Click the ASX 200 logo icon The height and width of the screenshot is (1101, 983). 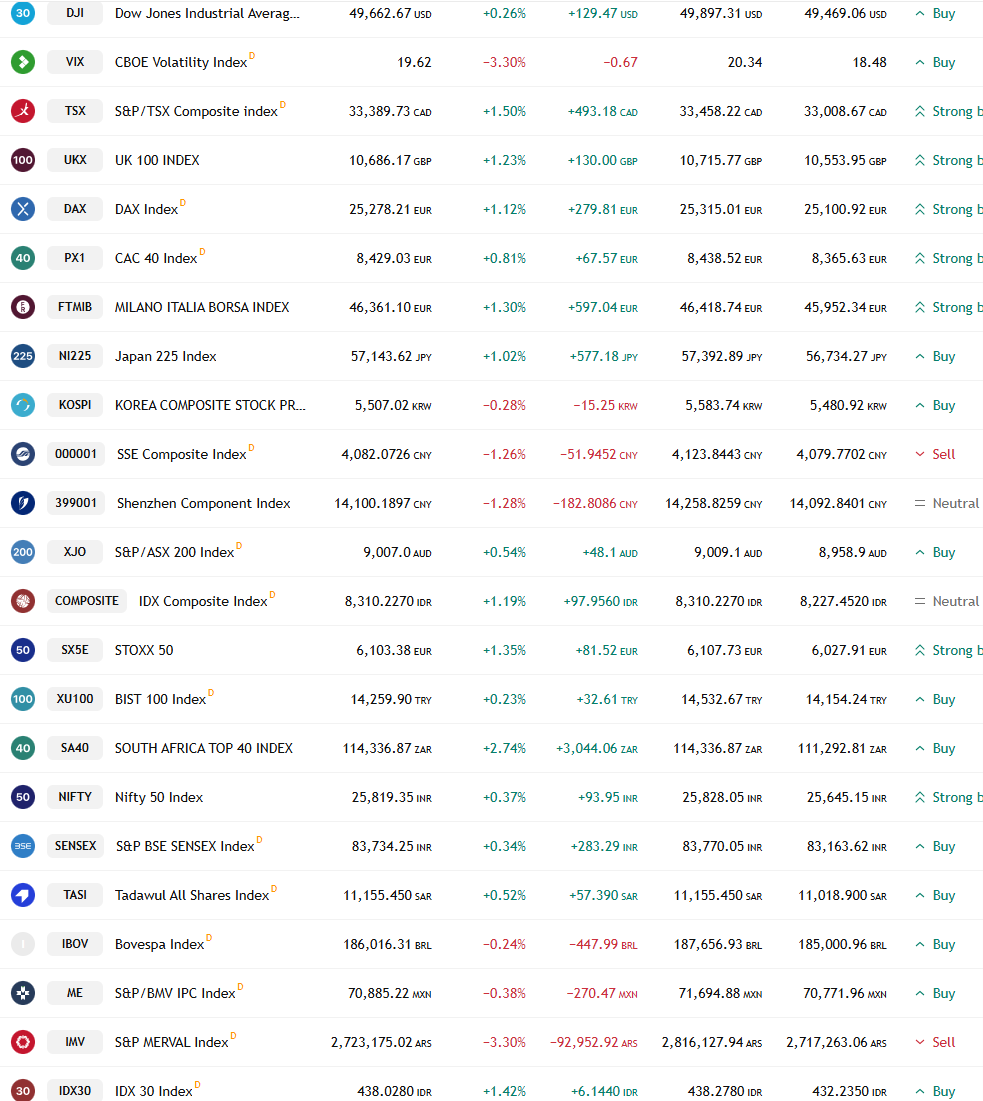[22, 552]
